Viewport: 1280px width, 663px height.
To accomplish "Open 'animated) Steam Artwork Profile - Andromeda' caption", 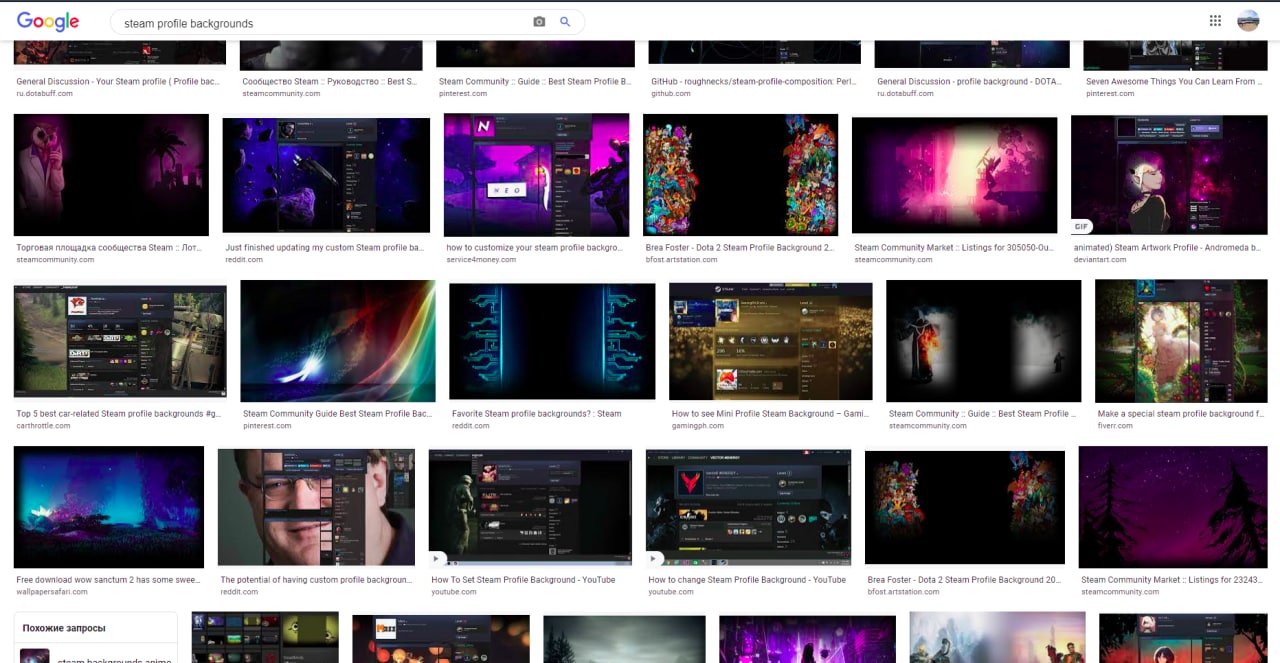I will point(1167,248).
